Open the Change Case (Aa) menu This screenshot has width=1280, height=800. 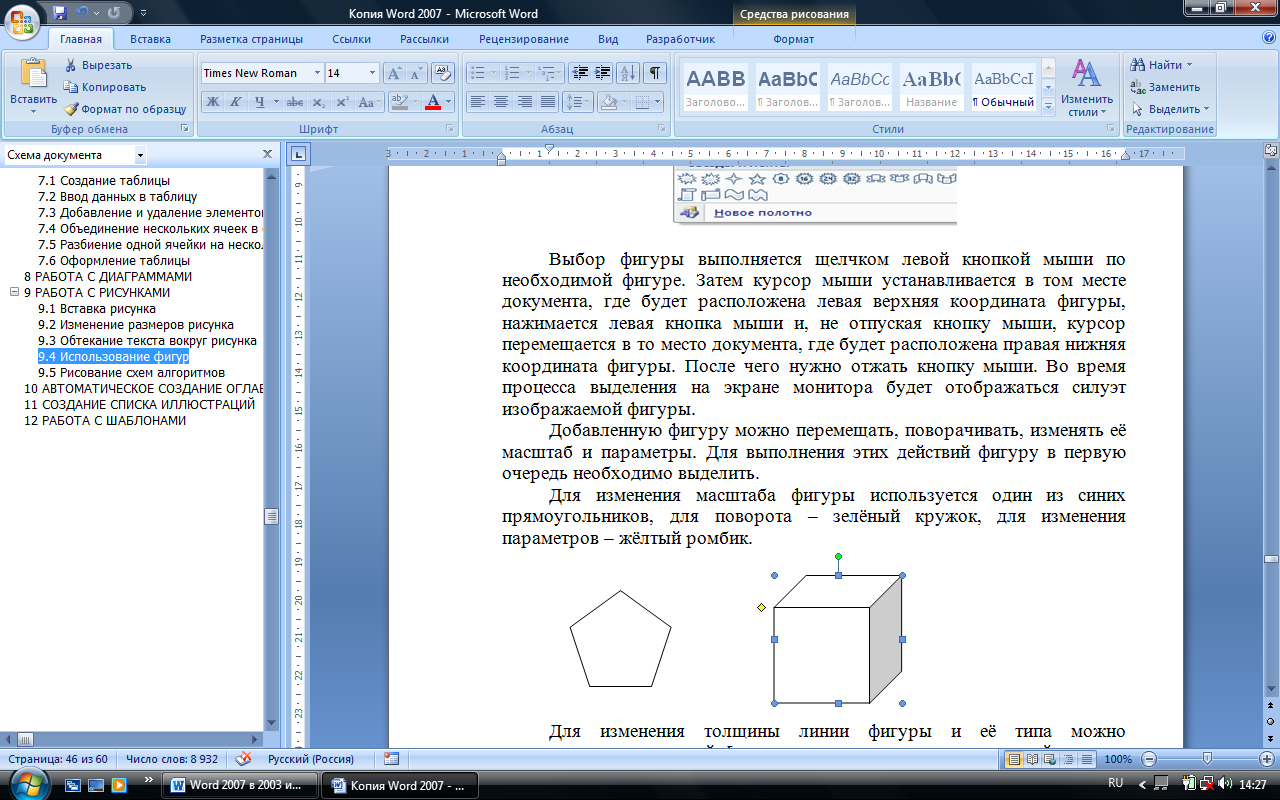coord(369,102)
